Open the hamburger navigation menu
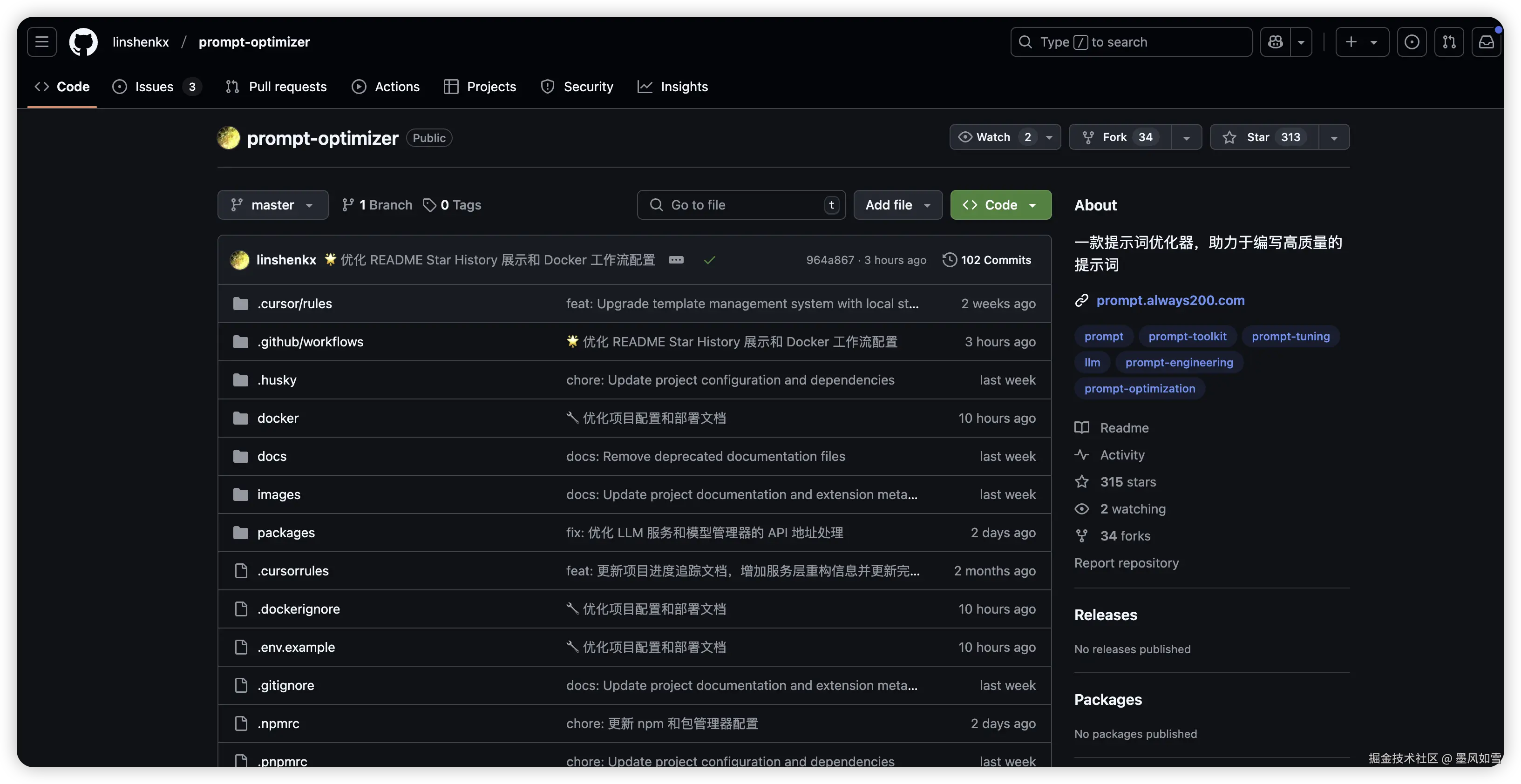Screen dimensions: 1521x784 [41, 42]
